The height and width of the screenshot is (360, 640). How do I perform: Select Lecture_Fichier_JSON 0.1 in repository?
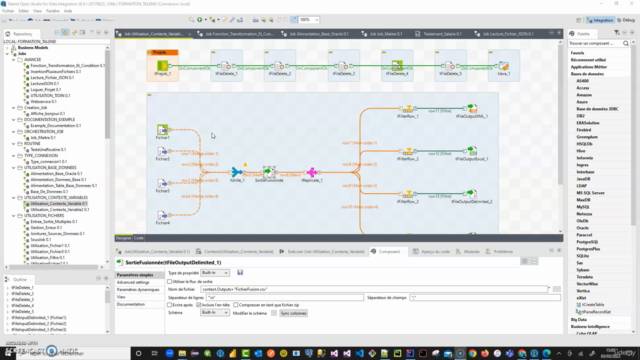coord(52,78)
